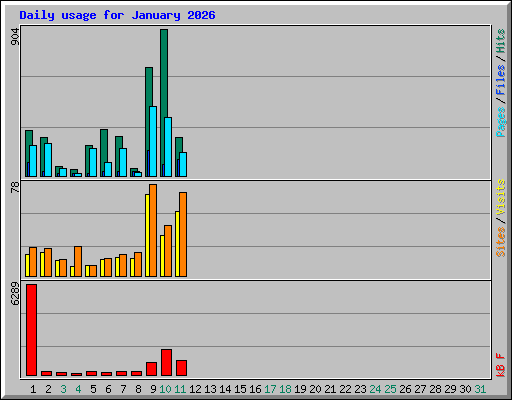Click day label 30 on the x-axis

(465, 389)
